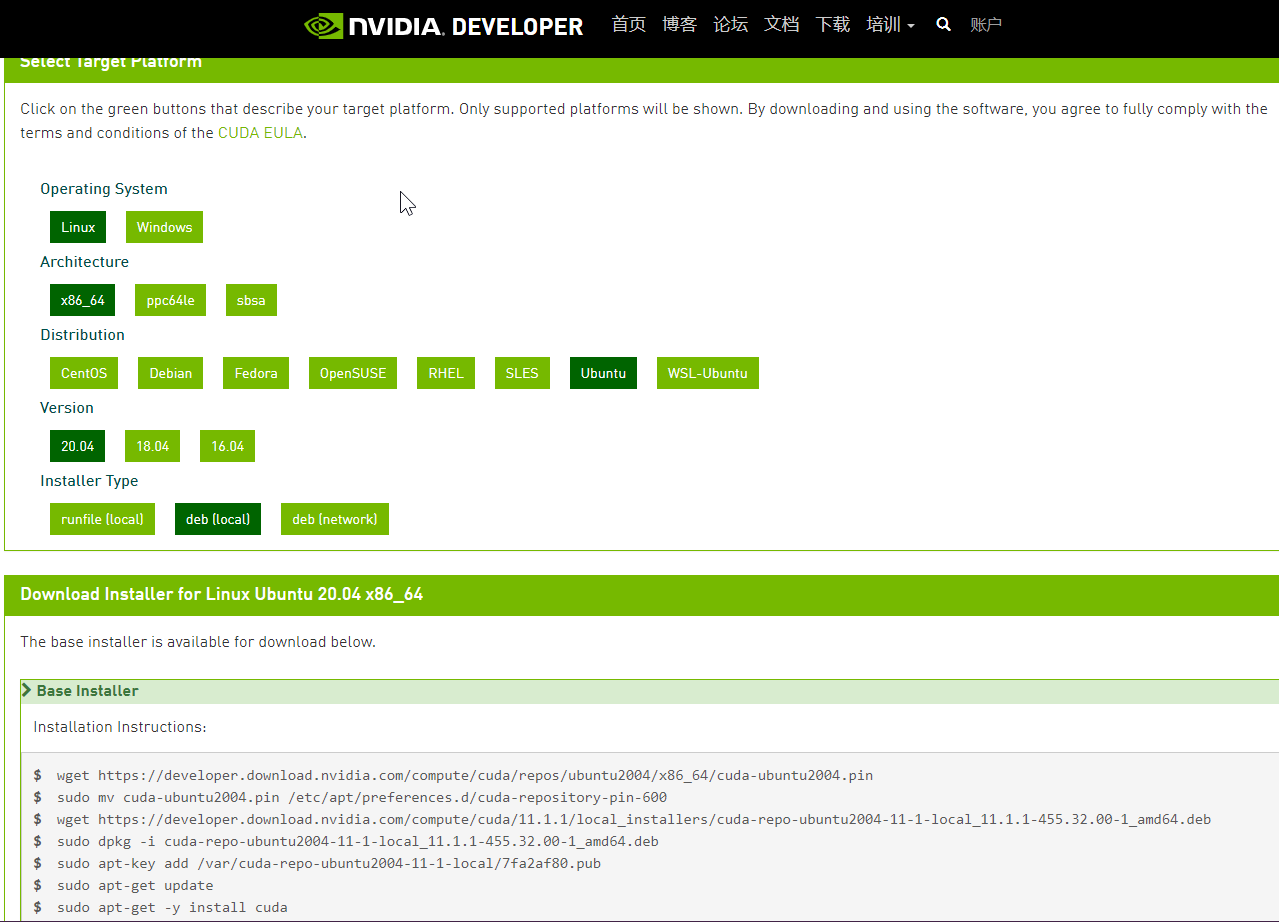Click the Installer Type label
This screenshot has width=1279, height=922.
click(x=89, y=481)
